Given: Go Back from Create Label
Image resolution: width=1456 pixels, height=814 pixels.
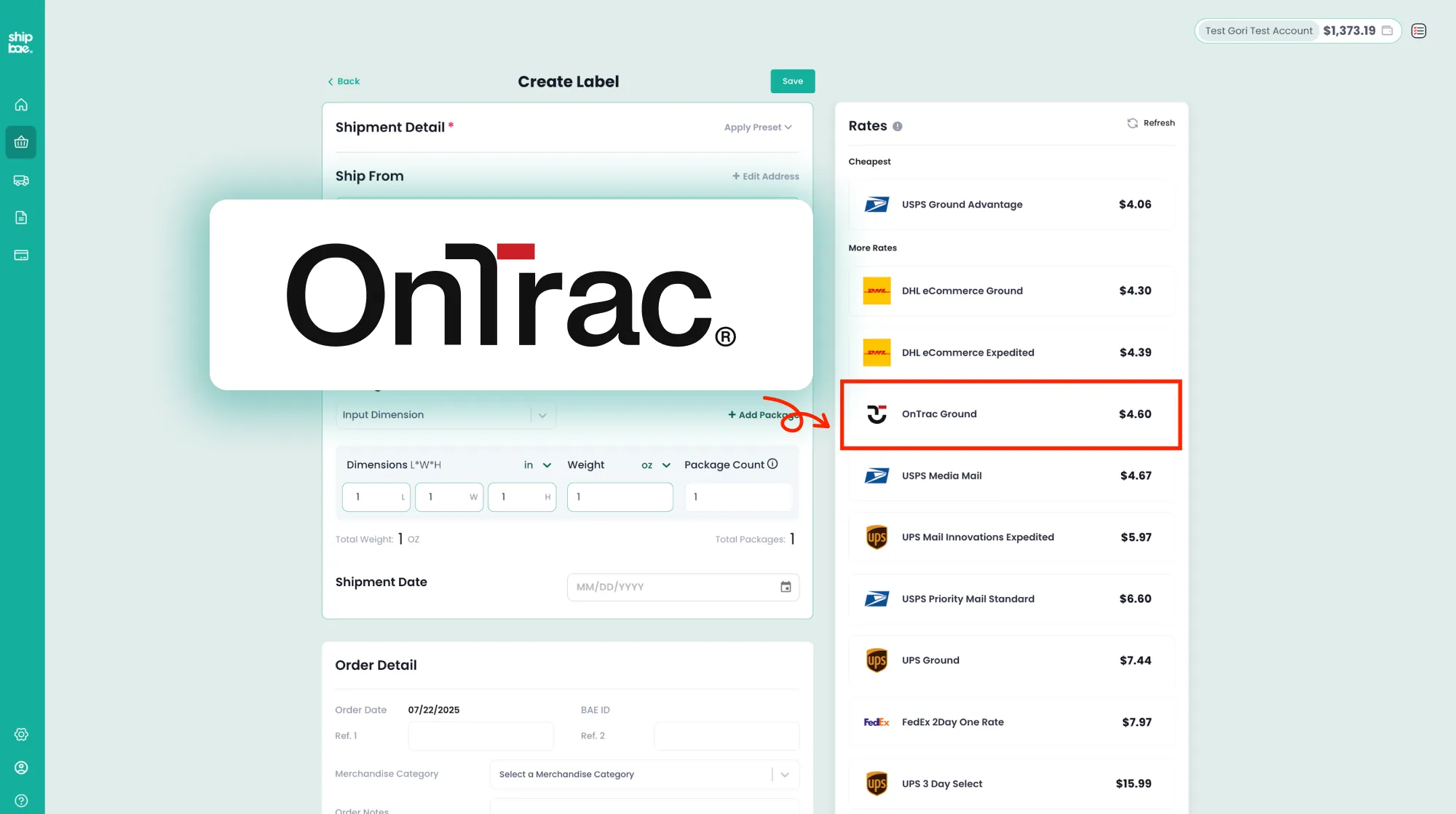Looking at the screenshot, I should [x=344, y=82].
